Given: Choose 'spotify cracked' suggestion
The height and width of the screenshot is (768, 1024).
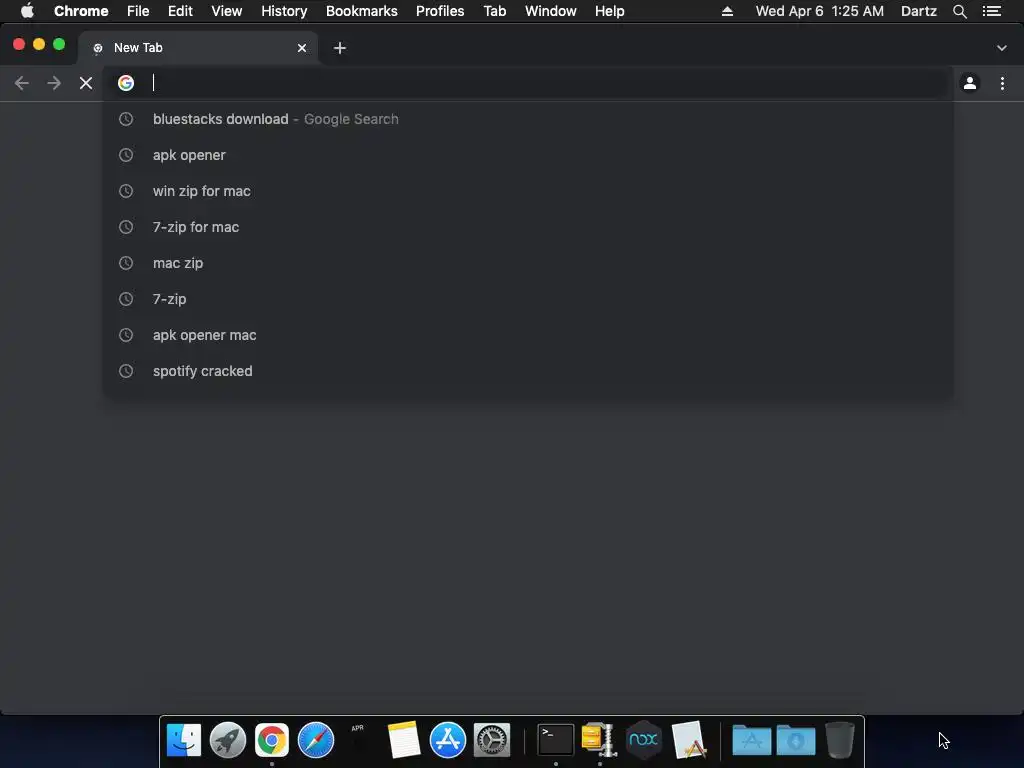Looking at the screenshot, I should click(528, 370).
